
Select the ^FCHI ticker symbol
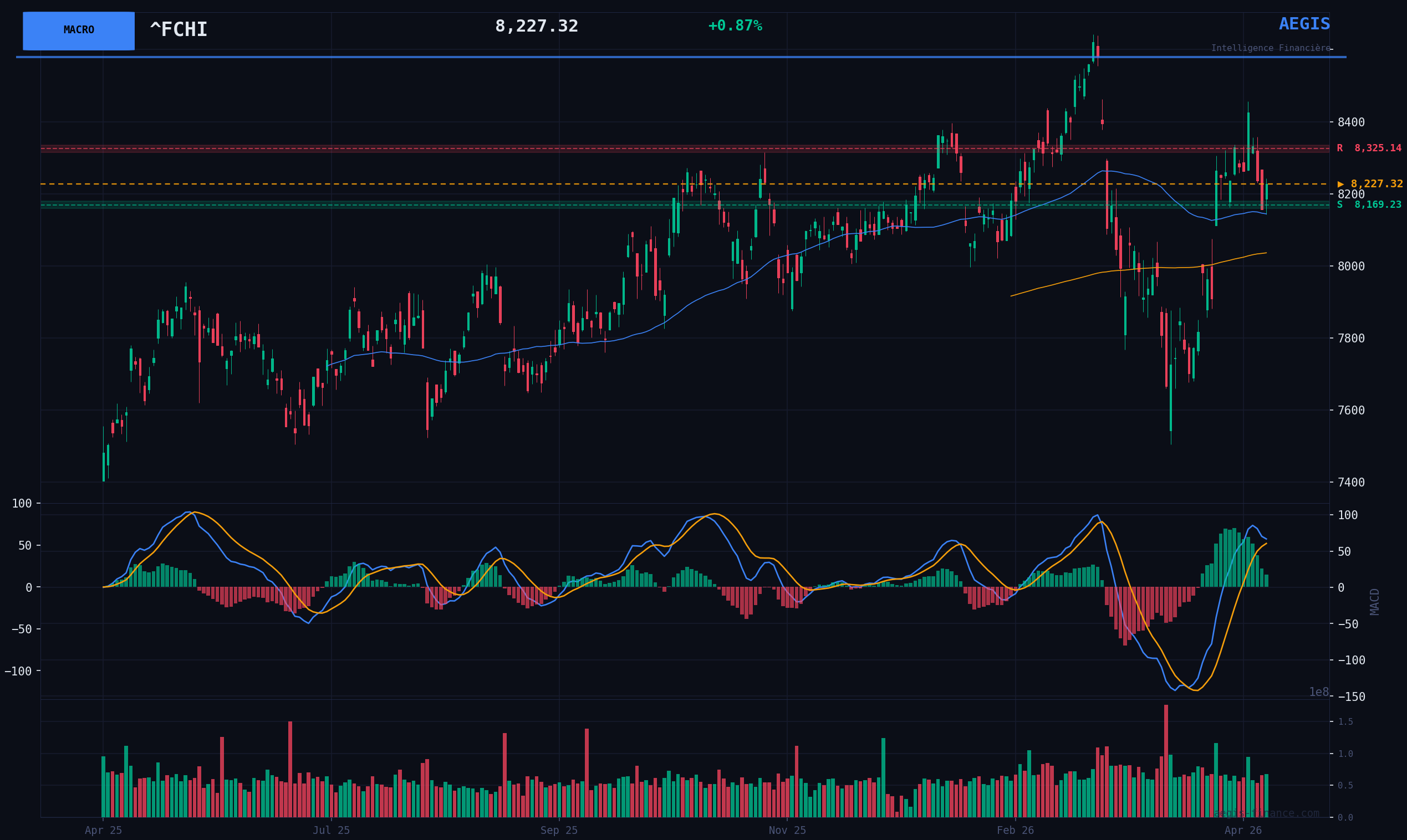(x=179, y=30)
